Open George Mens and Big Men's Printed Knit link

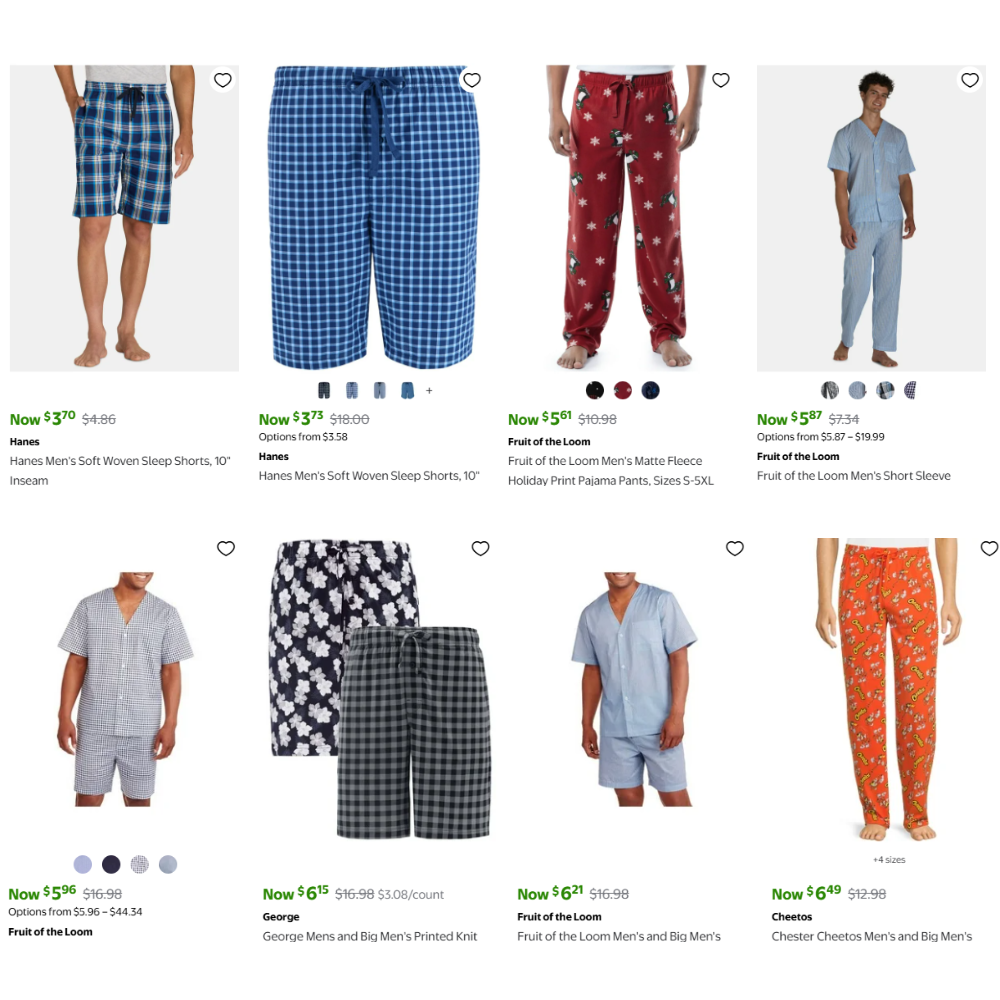tap(370, 936)
